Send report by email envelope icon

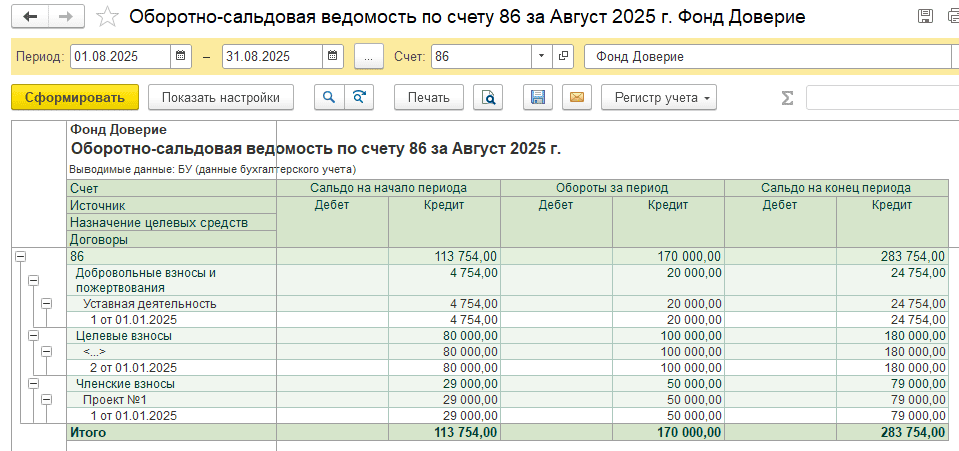pyautogui.click(x=575, y=97)
